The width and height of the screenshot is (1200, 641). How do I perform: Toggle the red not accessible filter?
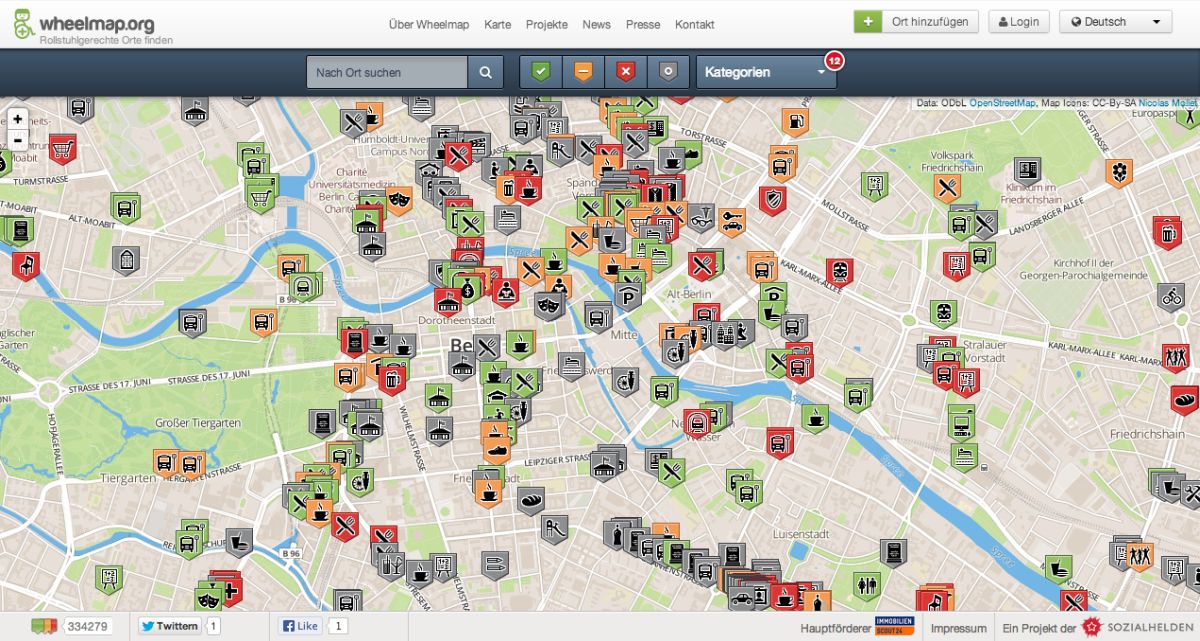tap(626, 72)
